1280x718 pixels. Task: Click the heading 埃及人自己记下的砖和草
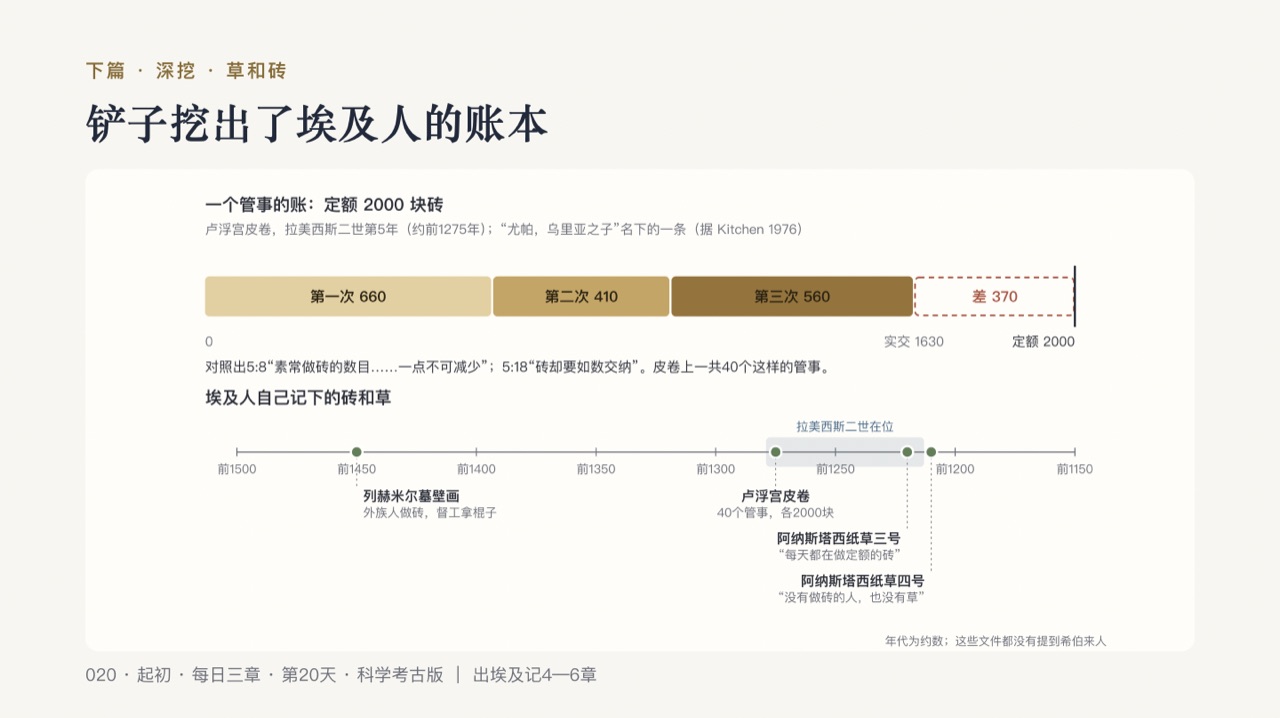298,398
